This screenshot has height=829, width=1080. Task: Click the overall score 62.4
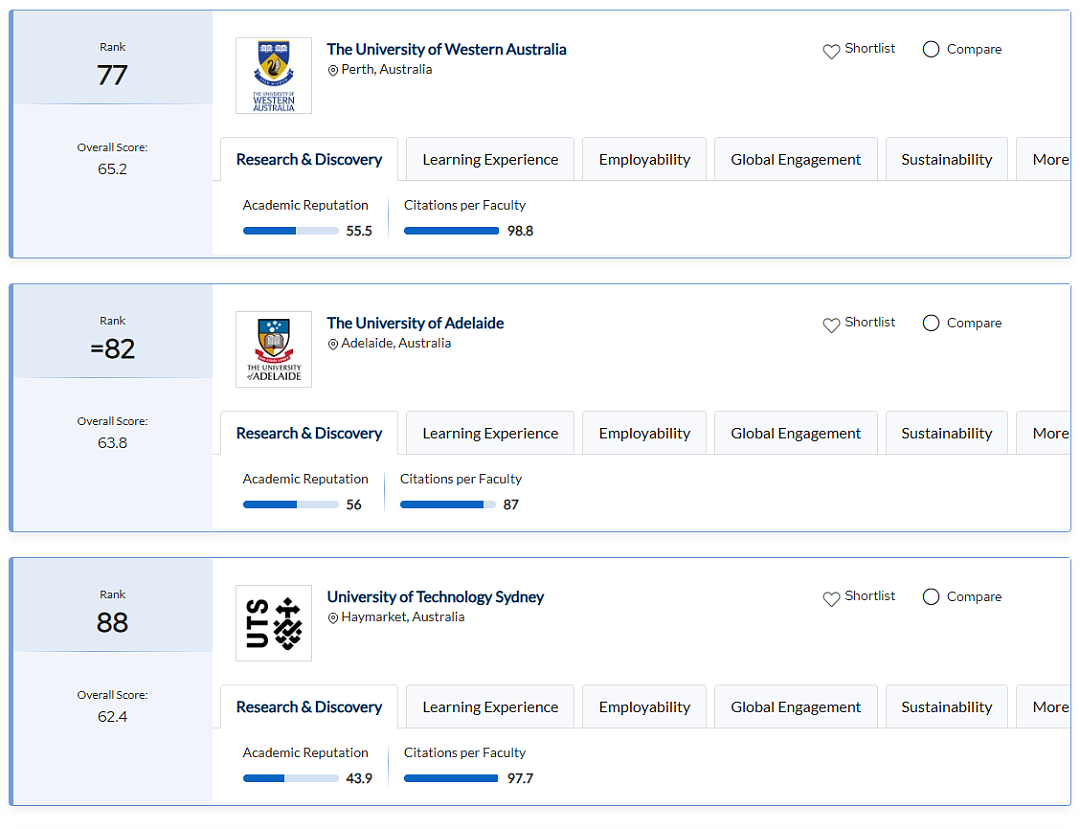tap(112, 716)
